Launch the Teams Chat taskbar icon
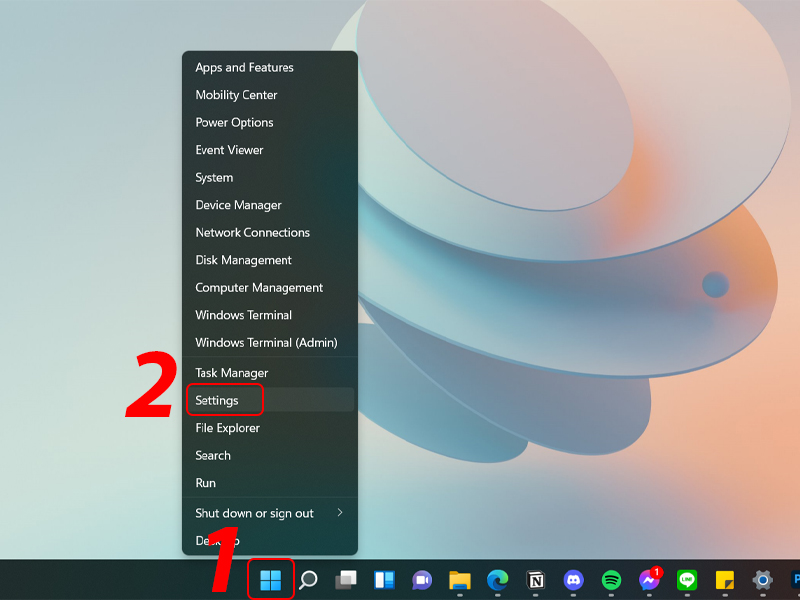 pyautogui.click(x=422, y=580)
